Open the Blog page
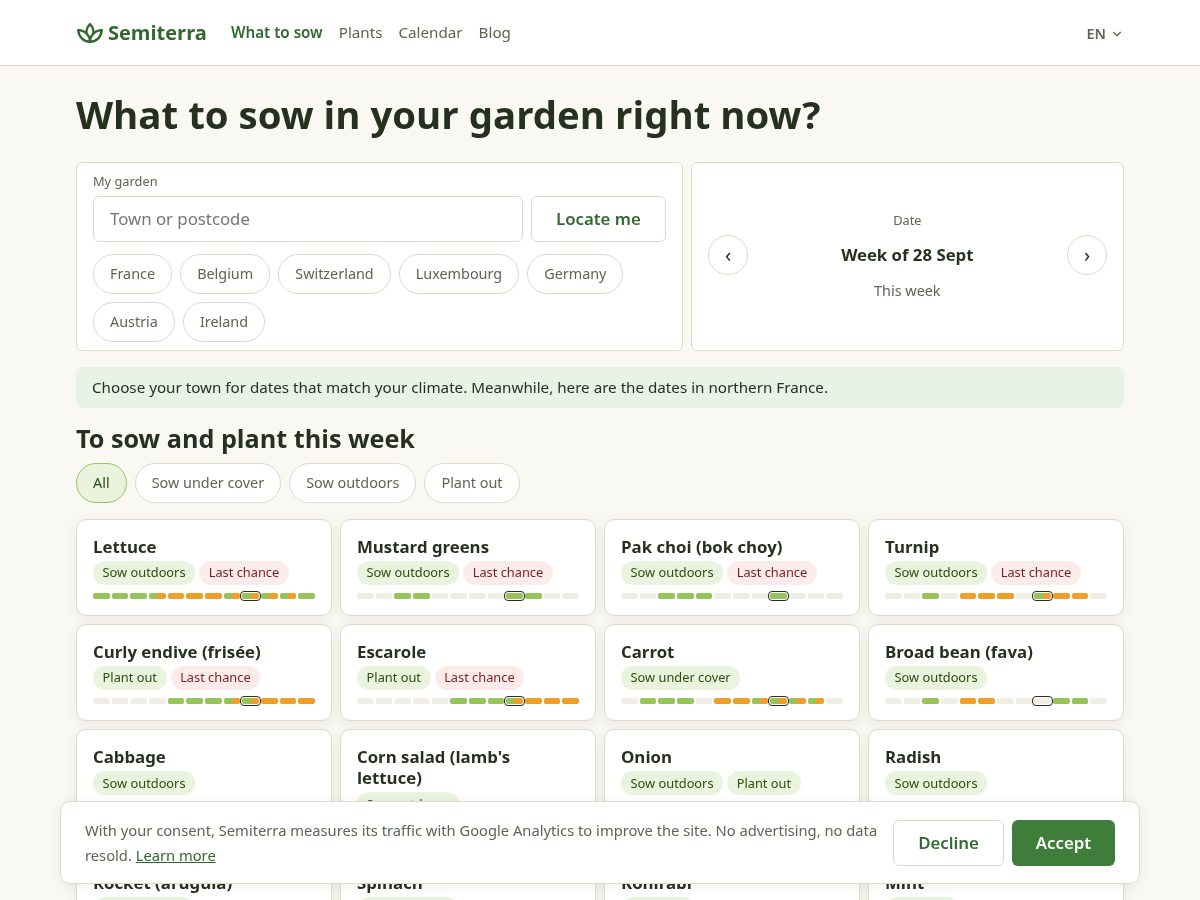1200x900 pixels. tap(494, 33)
